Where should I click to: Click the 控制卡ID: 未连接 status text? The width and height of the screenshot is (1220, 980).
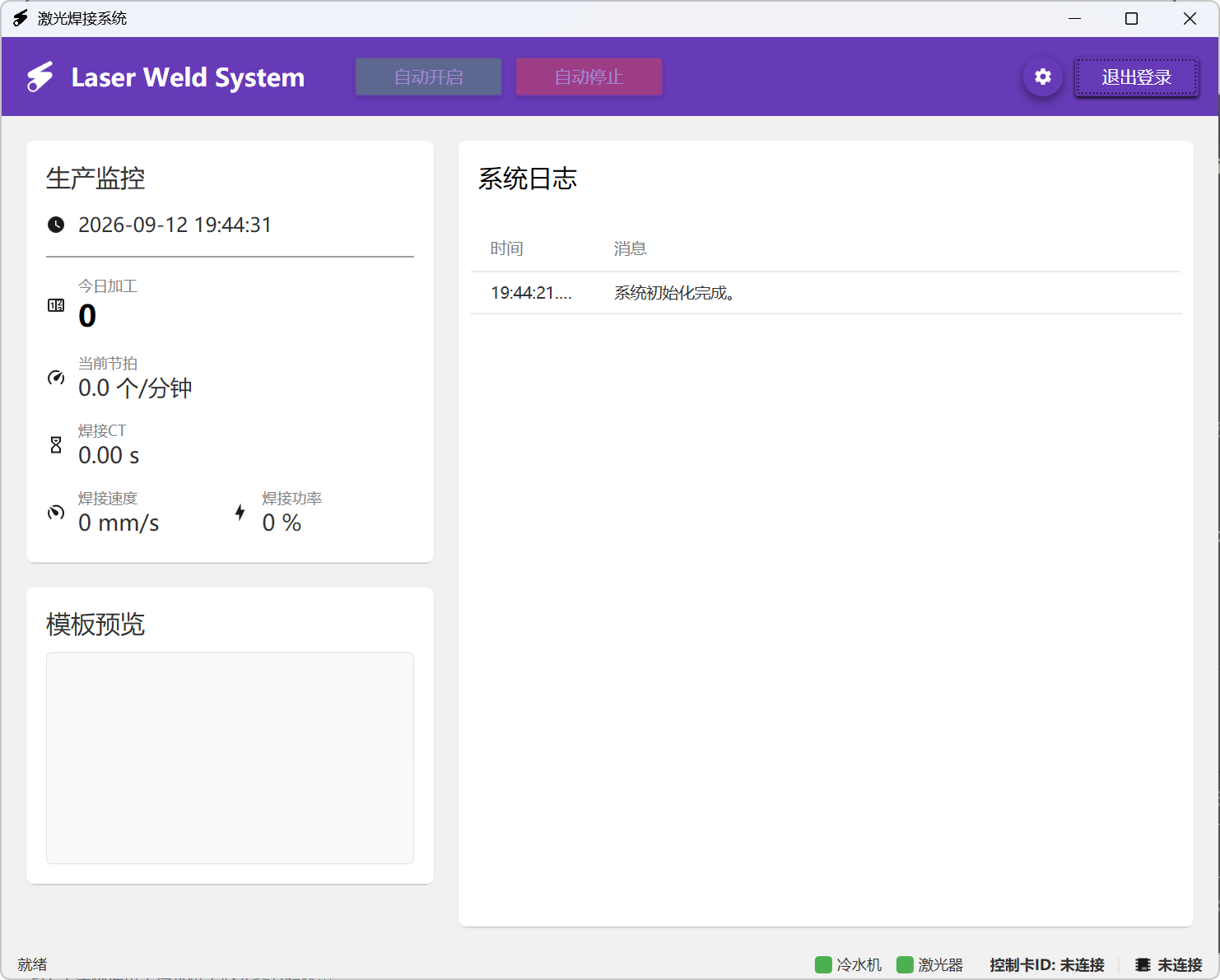click(x=1047, y=964)
